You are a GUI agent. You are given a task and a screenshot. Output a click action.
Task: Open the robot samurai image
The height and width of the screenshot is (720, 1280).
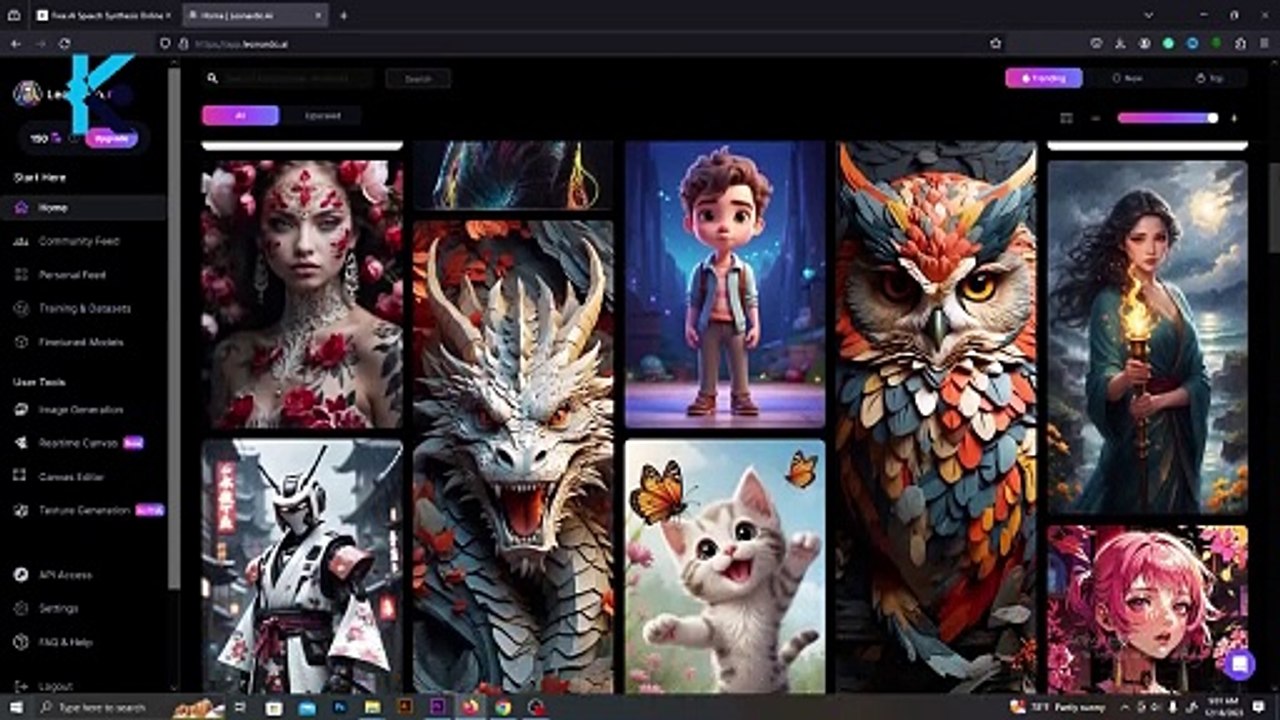(302, 566)
